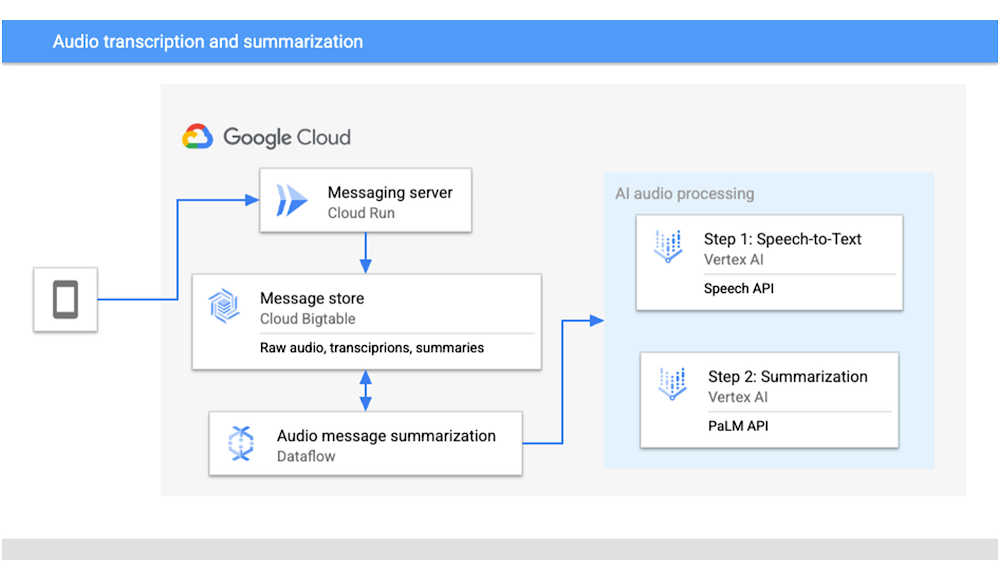Image resolution: width=1000 pixels, height=574 pixels.
Task: Click the "Cloud Bigtable" subtitle
Action: (307, 319)
